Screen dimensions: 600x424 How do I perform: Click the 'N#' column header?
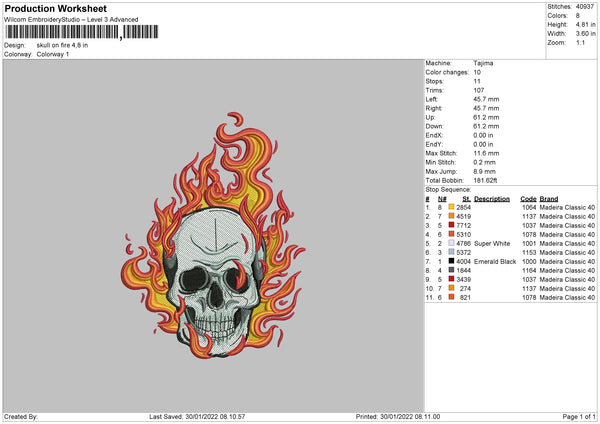(442, 199)
